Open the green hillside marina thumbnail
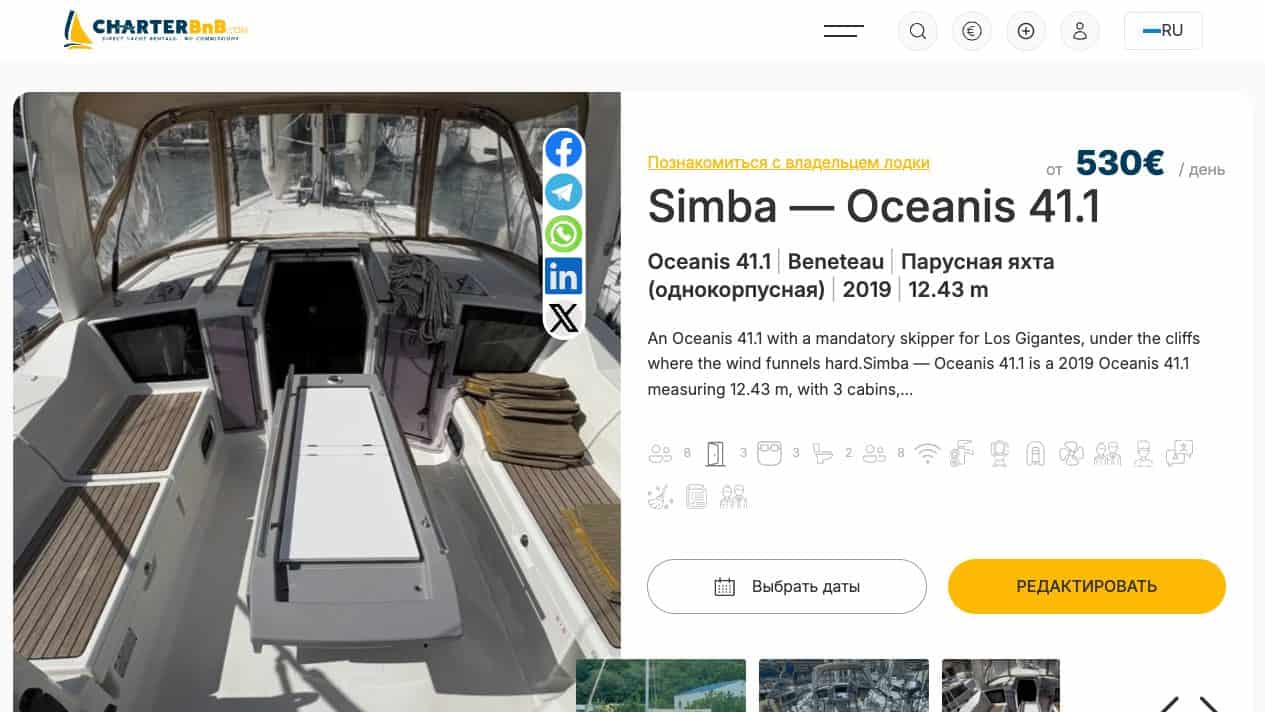 (x=661, y=685)
